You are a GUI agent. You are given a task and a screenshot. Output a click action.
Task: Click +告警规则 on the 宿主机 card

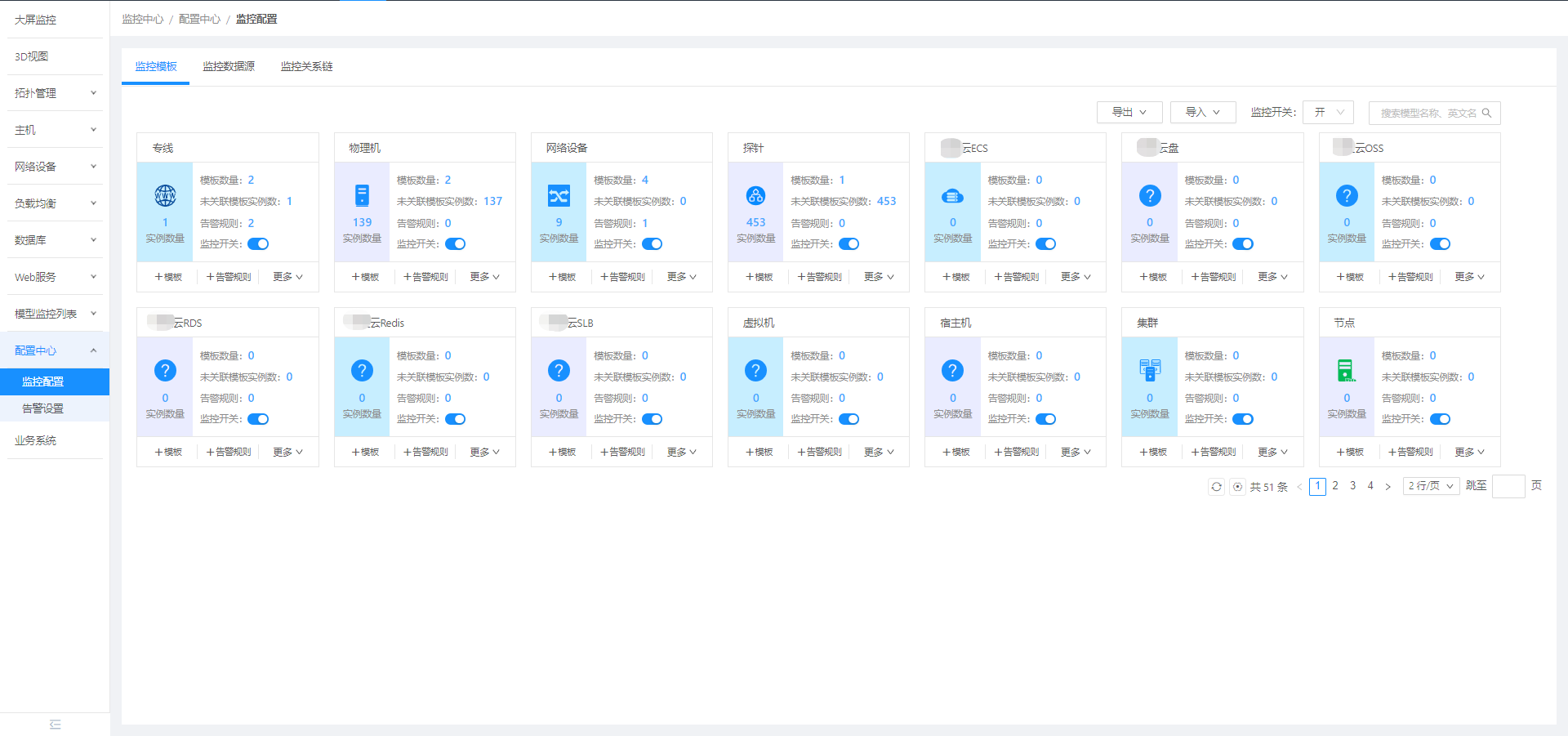1016,452
